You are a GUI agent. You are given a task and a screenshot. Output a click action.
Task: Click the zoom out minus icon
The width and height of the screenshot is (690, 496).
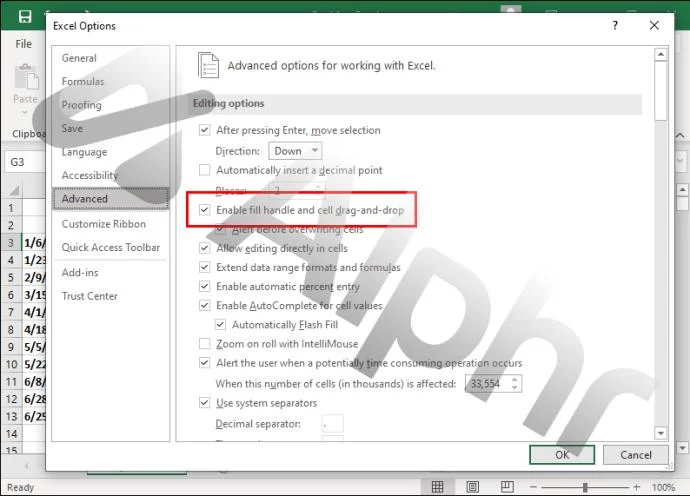click(533, 487)
